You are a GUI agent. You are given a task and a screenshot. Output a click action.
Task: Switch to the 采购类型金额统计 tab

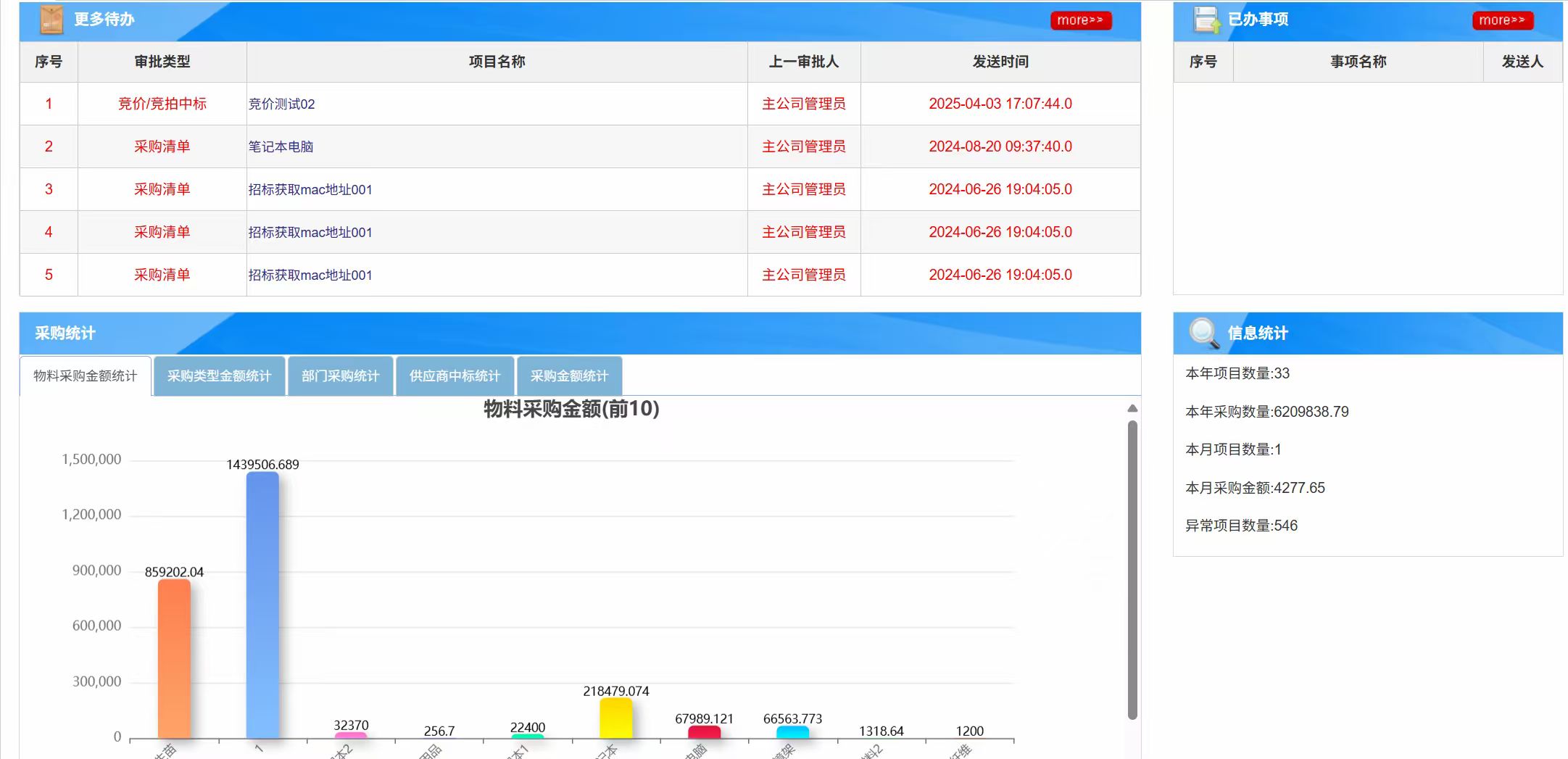point(219,376)
